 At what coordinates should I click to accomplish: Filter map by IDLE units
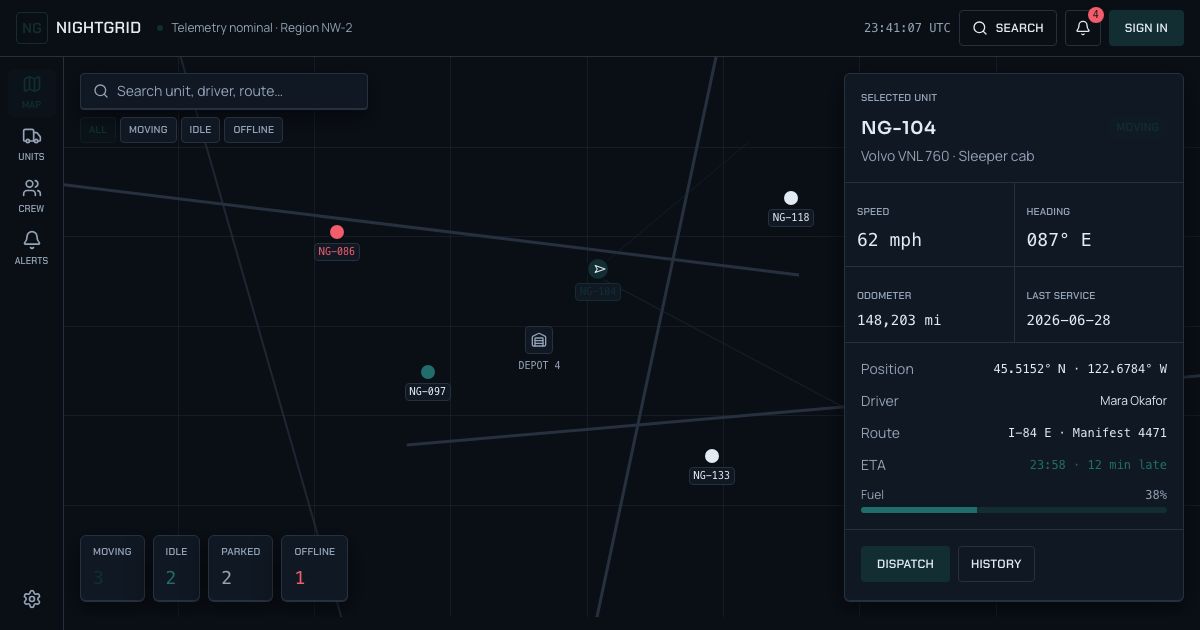[200, 130]
